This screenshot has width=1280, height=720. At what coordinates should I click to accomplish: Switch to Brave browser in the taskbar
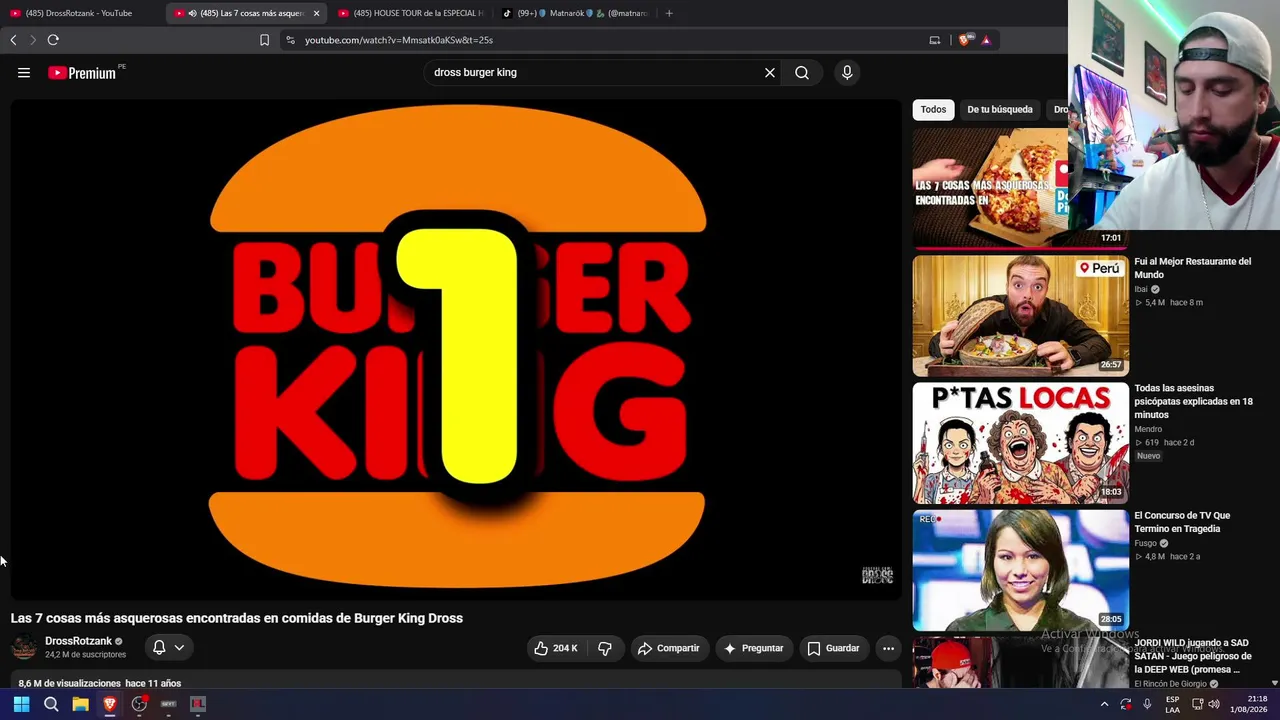(x=110, y=704)
